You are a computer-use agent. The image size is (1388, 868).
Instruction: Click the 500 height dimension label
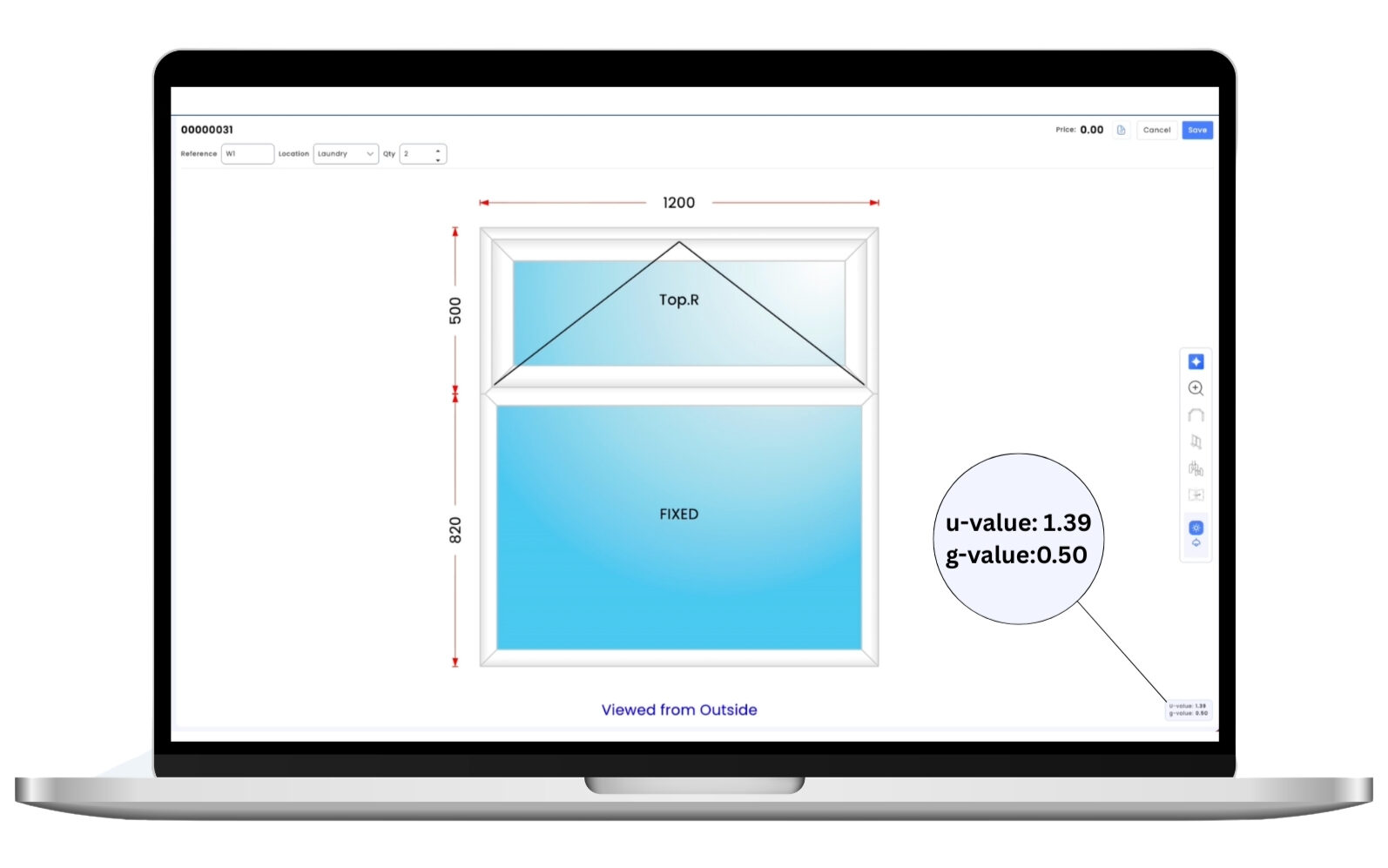tap(455, 311)
